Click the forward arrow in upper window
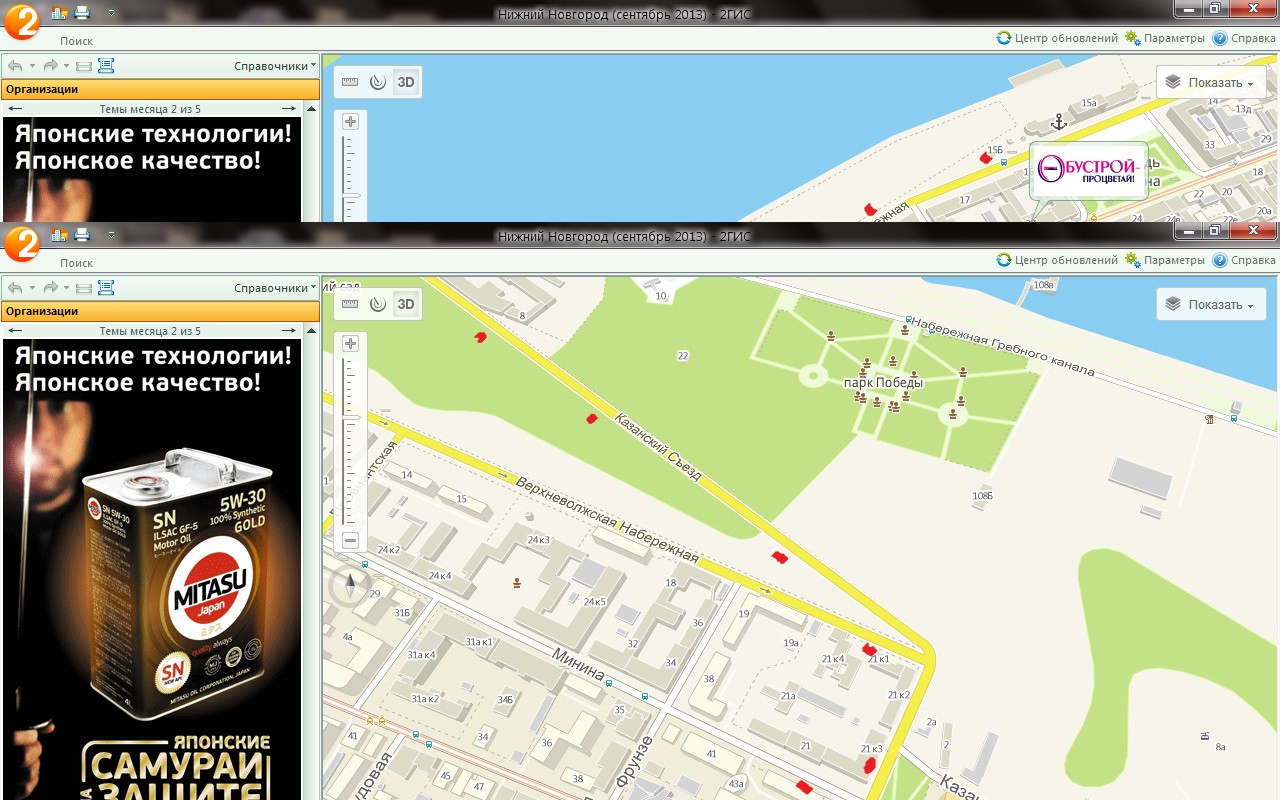The height and width of the screenshot is (800, 1280). [50, 66]
